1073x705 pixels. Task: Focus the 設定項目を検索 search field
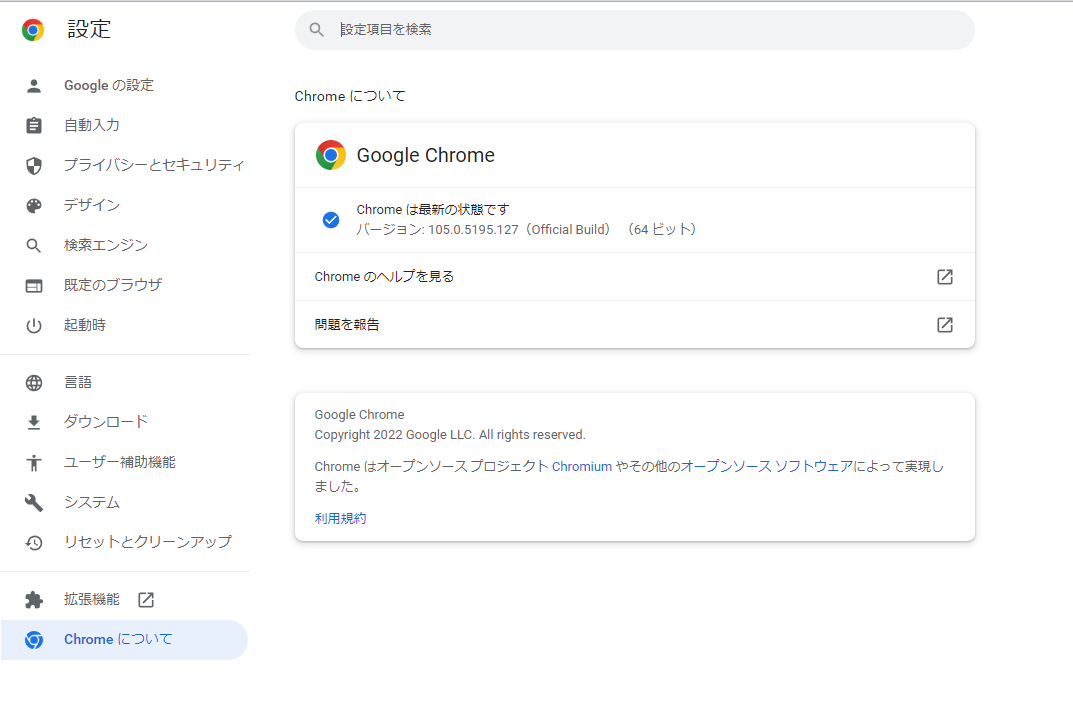pyautogui.click(x=634, y=29)
